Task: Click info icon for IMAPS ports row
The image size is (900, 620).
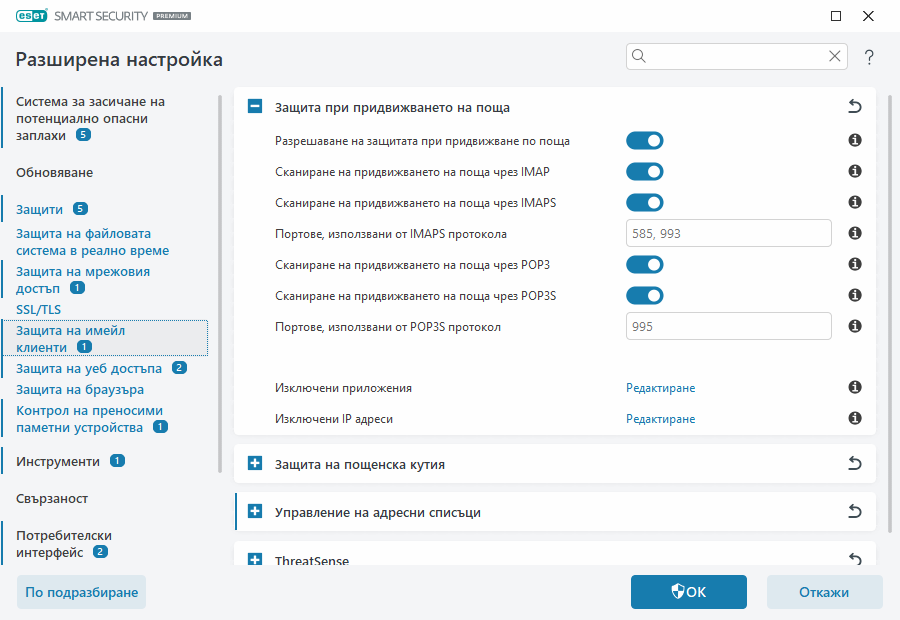Action: coord(855,234)
